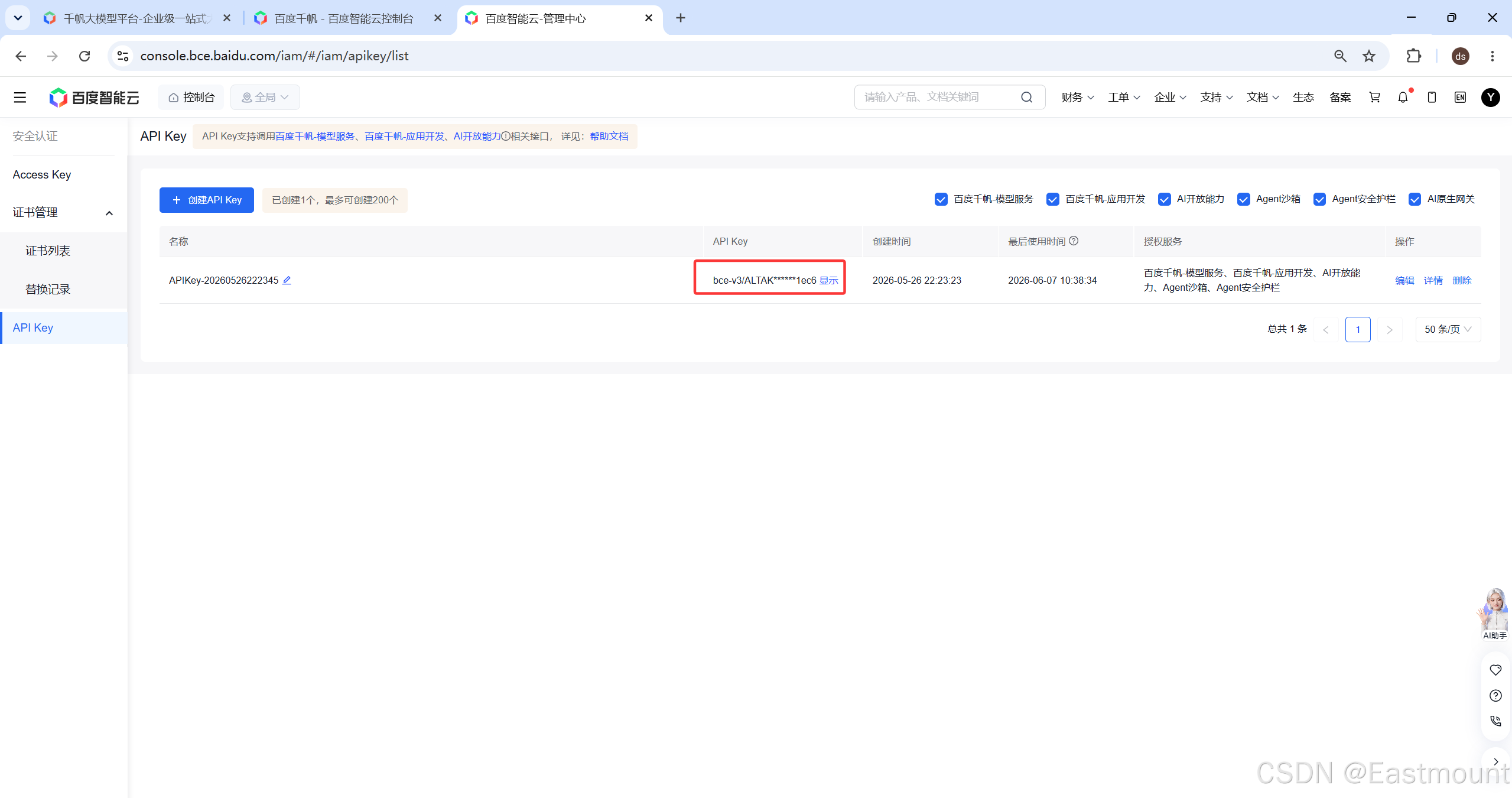
Task: Open the browser tab search dropdown
Action: tap(18, 18)
